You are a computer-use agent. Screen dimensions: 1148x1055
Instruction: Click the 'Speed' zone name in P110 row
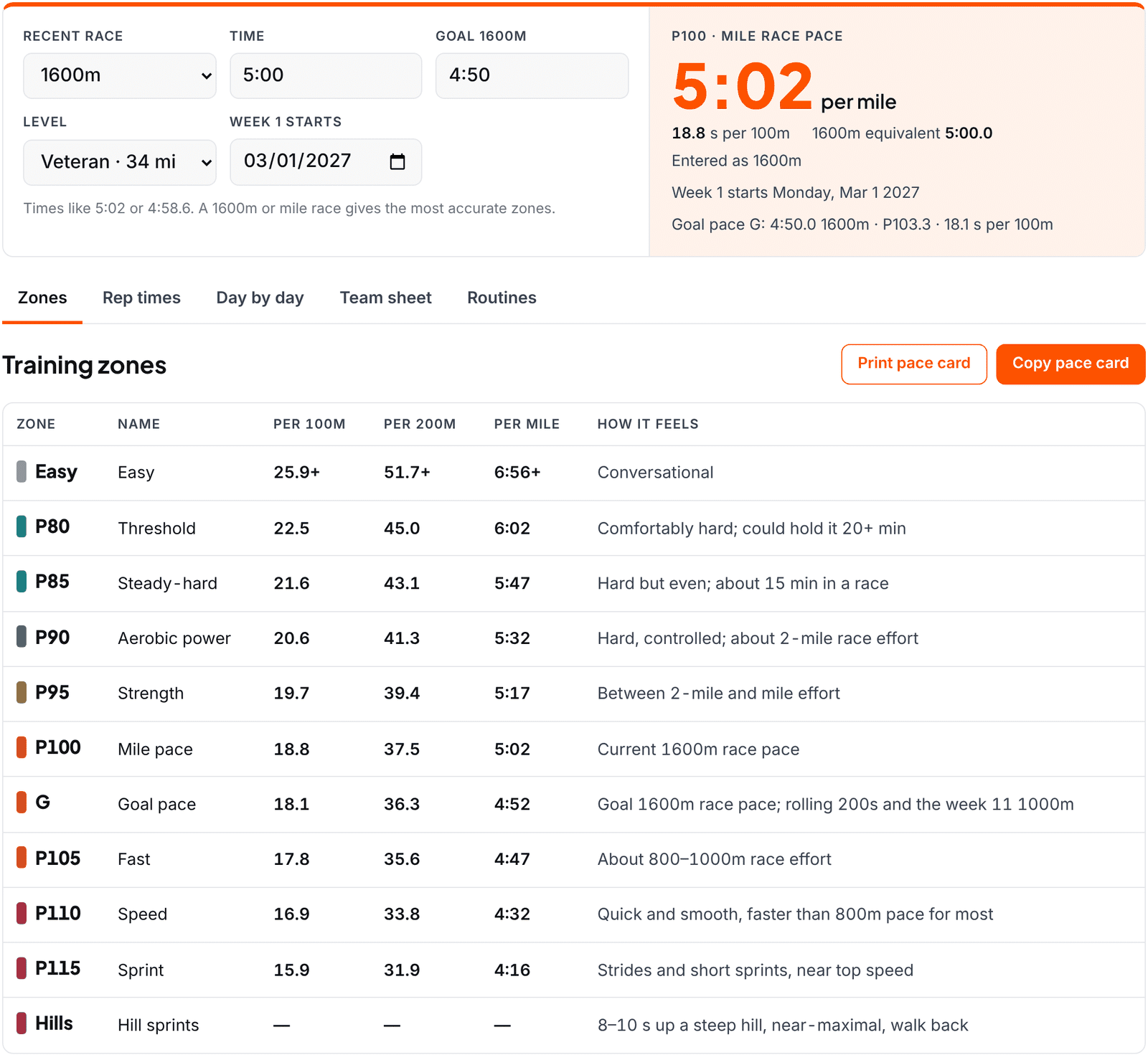[x=142, y=914]
